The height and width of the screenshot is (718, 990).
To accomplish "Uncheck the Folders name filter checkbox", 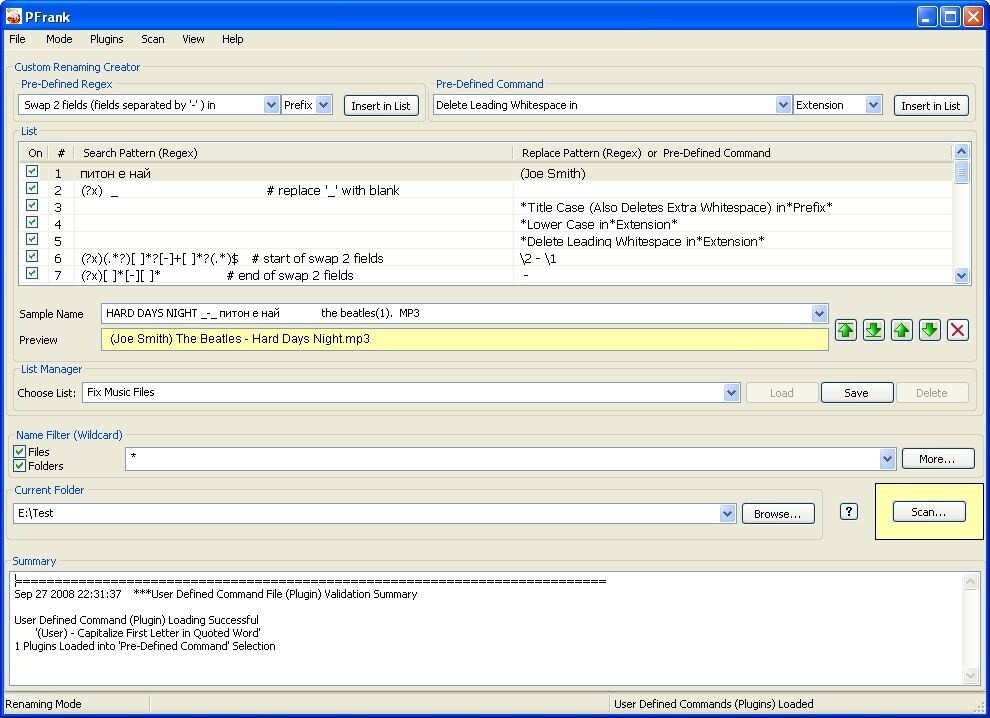I will pyautogui.click(x=20, y=466).
